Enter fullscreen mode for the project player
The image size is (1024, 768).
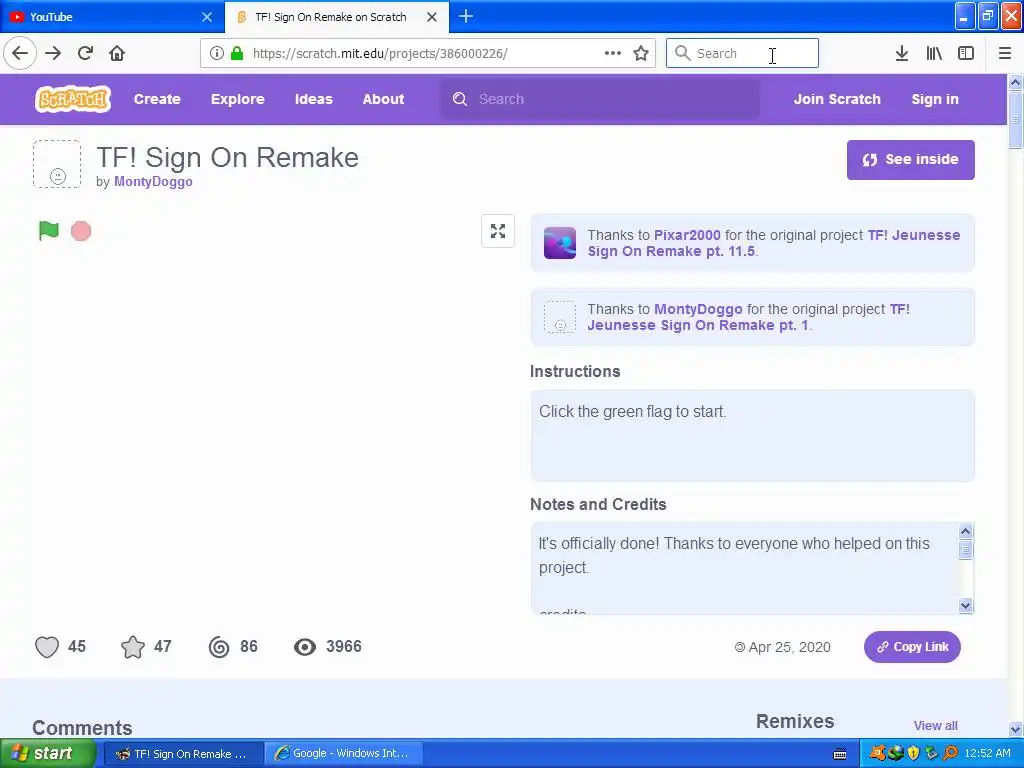click(x=498, y=231)
